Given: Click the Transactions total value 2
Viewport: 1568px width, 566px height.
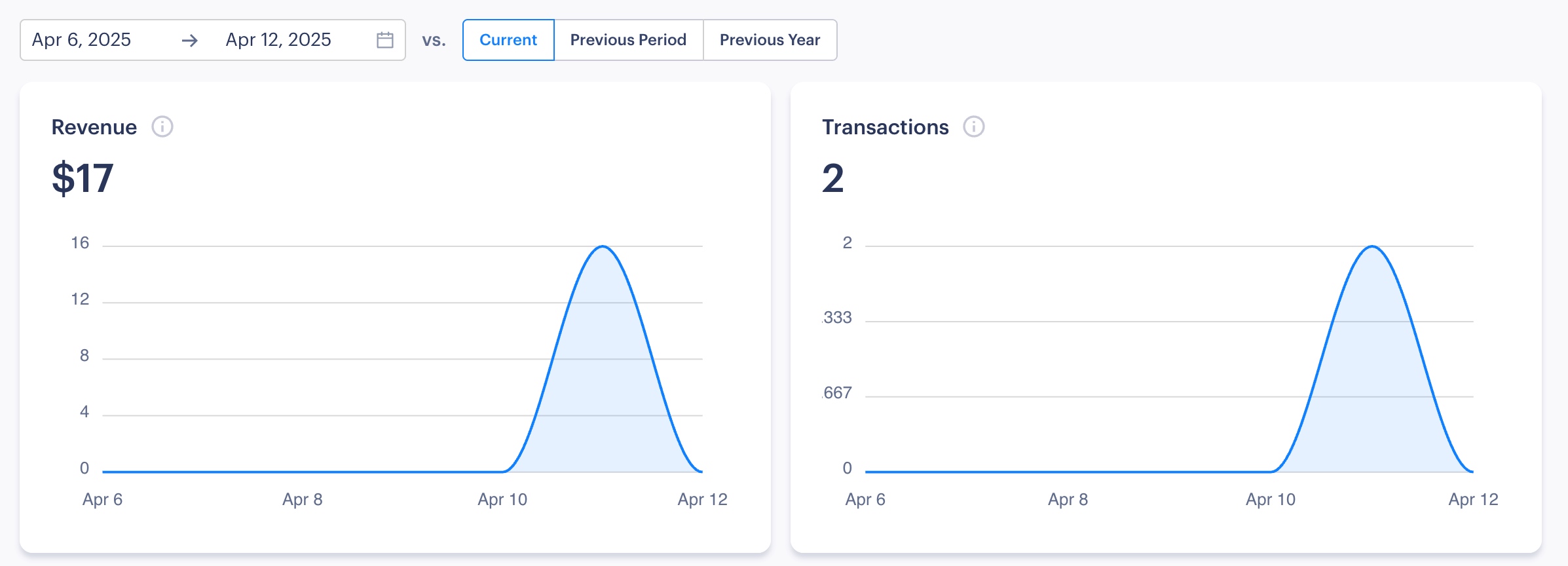Looking at the screenshot, I should [832, 178].
